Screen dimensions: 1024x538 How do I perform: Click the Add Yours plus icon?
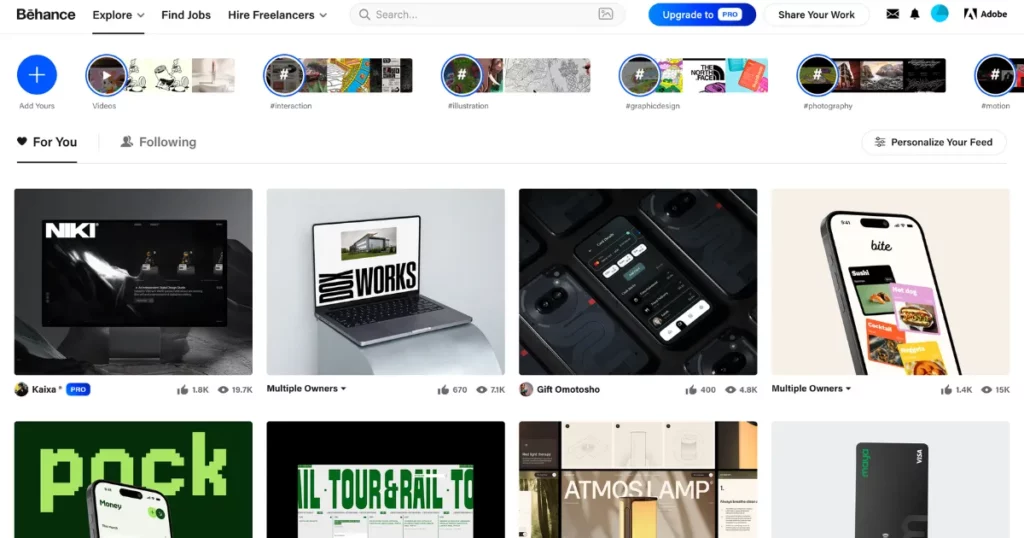tap(37, 75)
